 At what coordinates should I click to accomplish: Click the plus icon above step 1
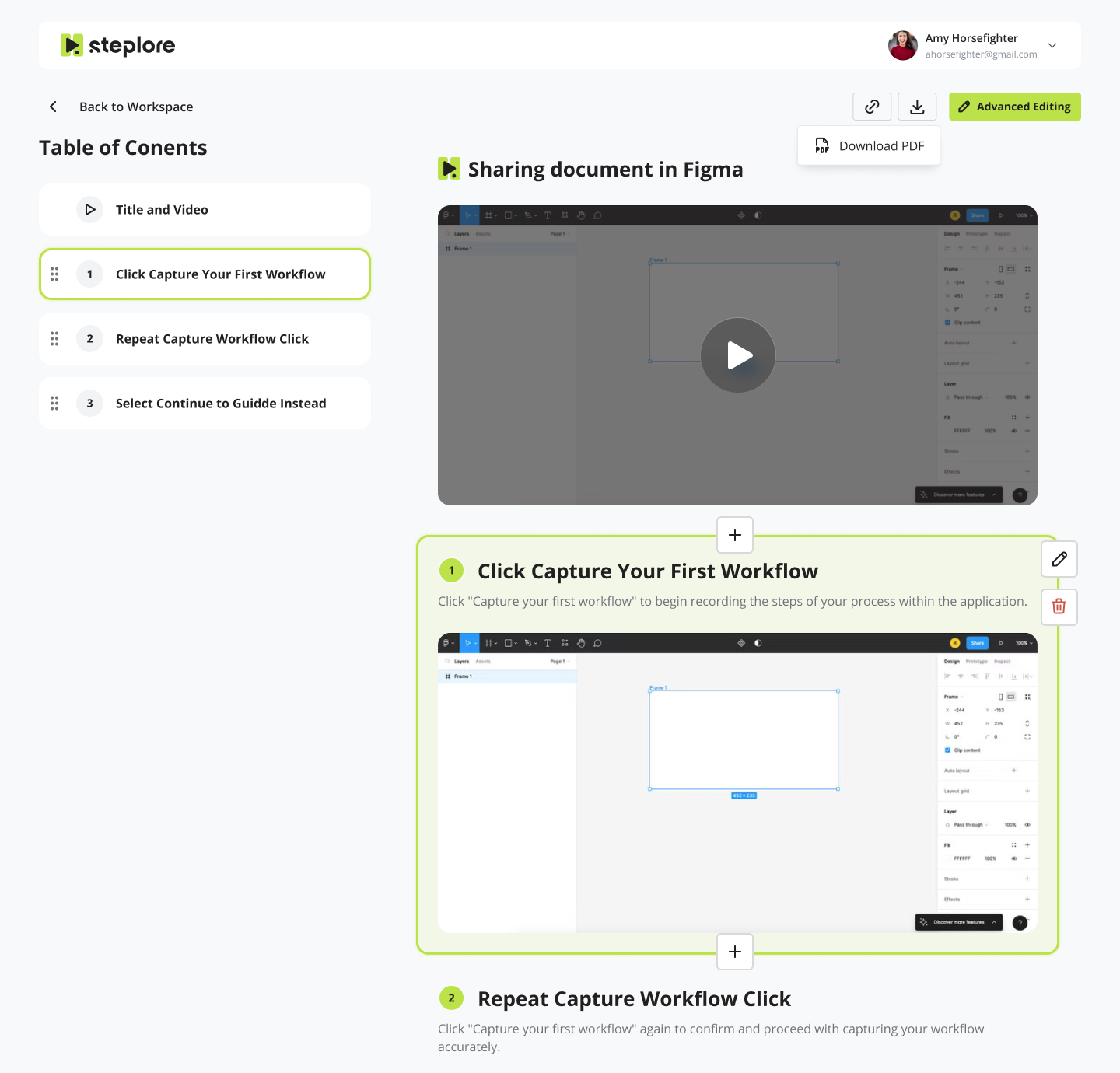click(x=734, y=535)
